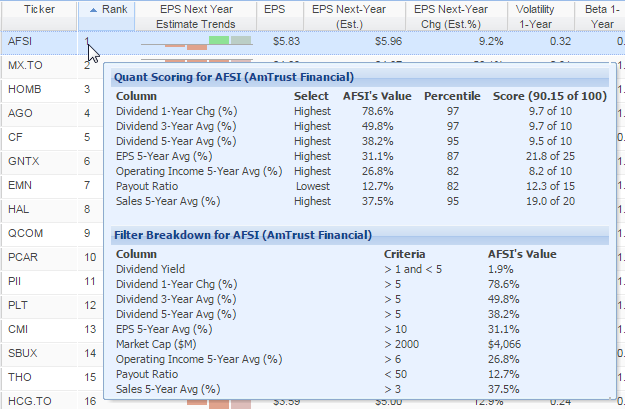Select the HAL ticker

point(18,209)
